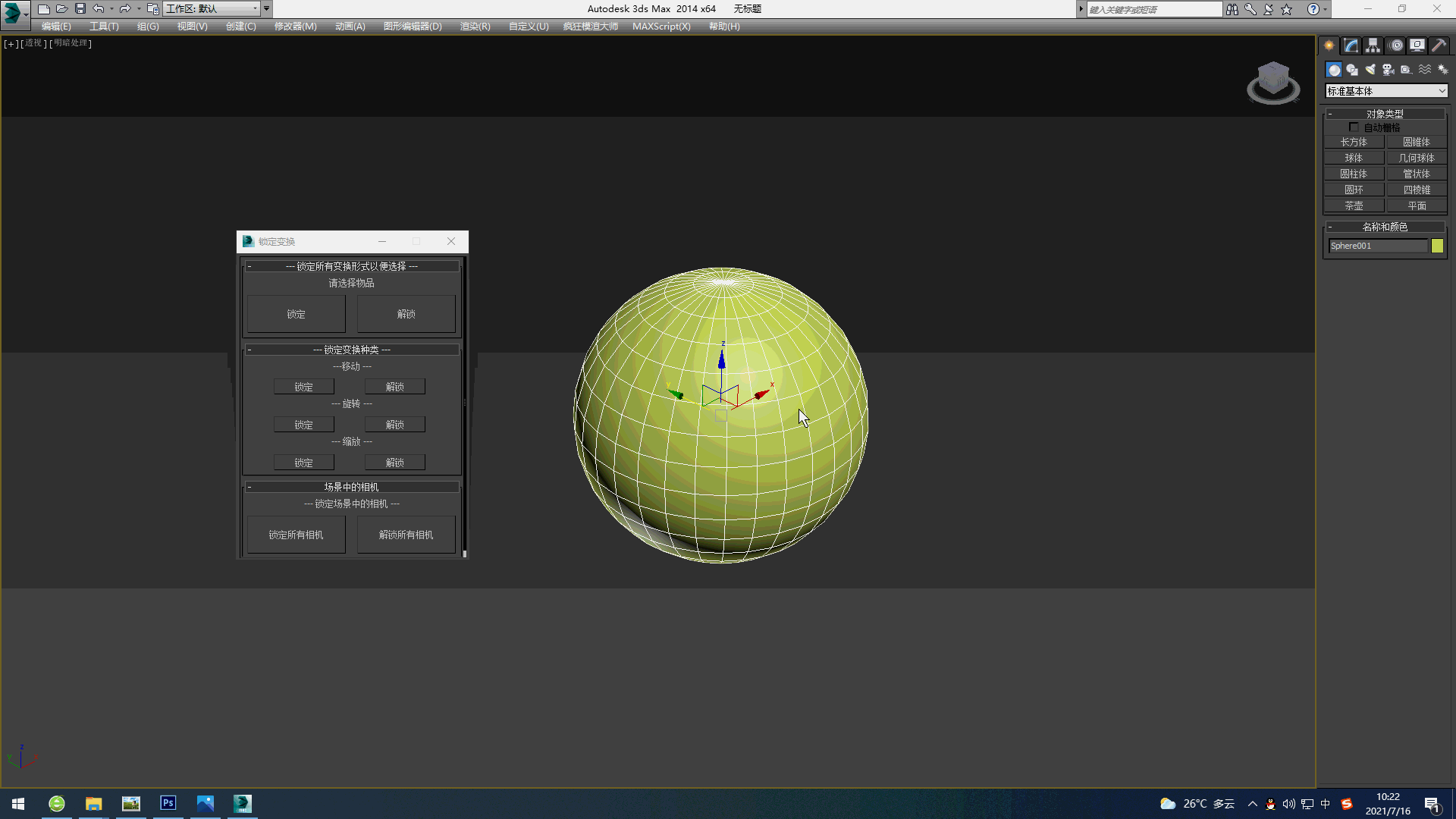Open the Hierarchy panel tab
The width and height of the screenshot is (1456, 819).
[1373, 46]
